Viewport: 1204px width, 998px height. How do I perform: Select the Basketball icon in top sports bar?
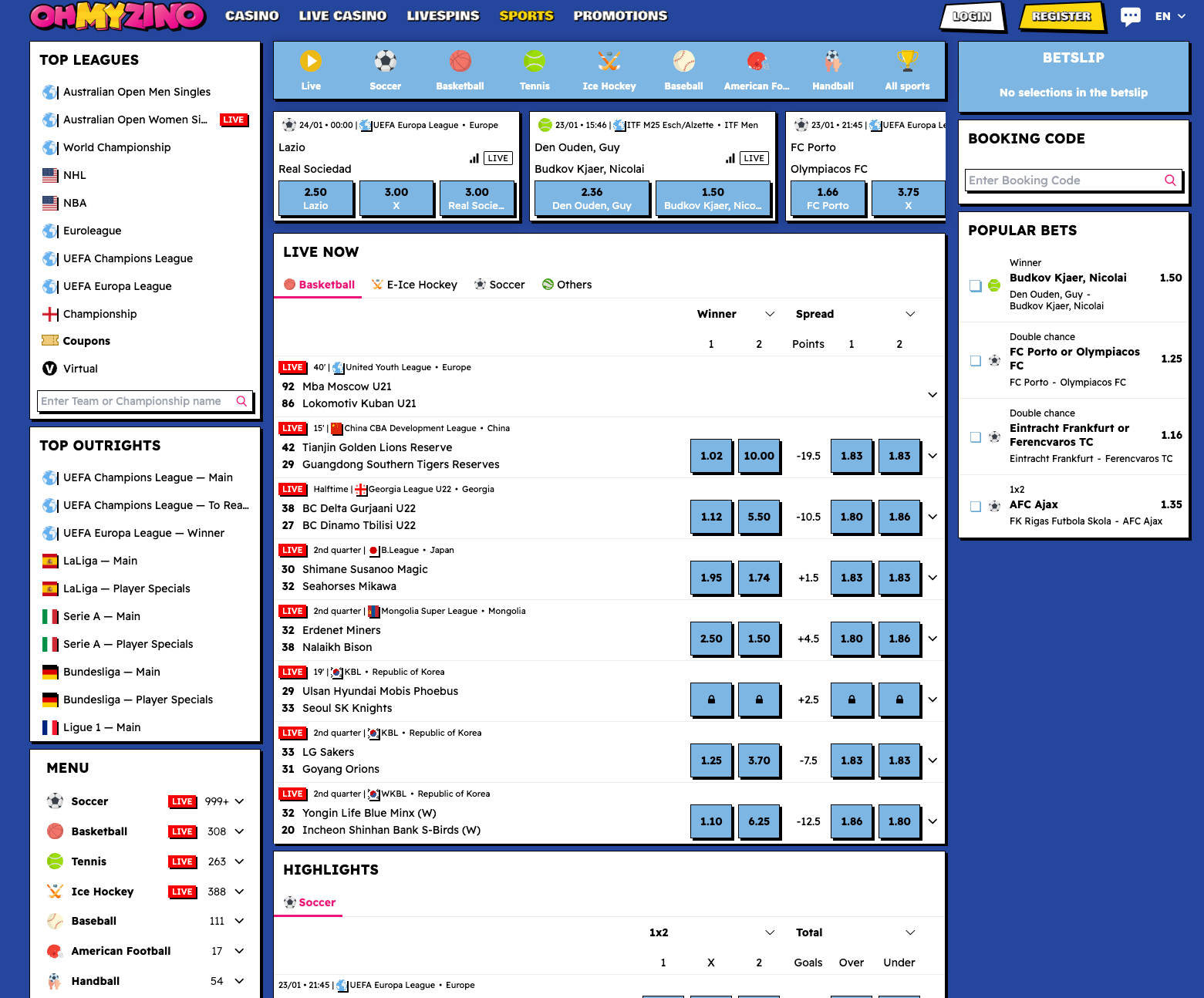460,62
